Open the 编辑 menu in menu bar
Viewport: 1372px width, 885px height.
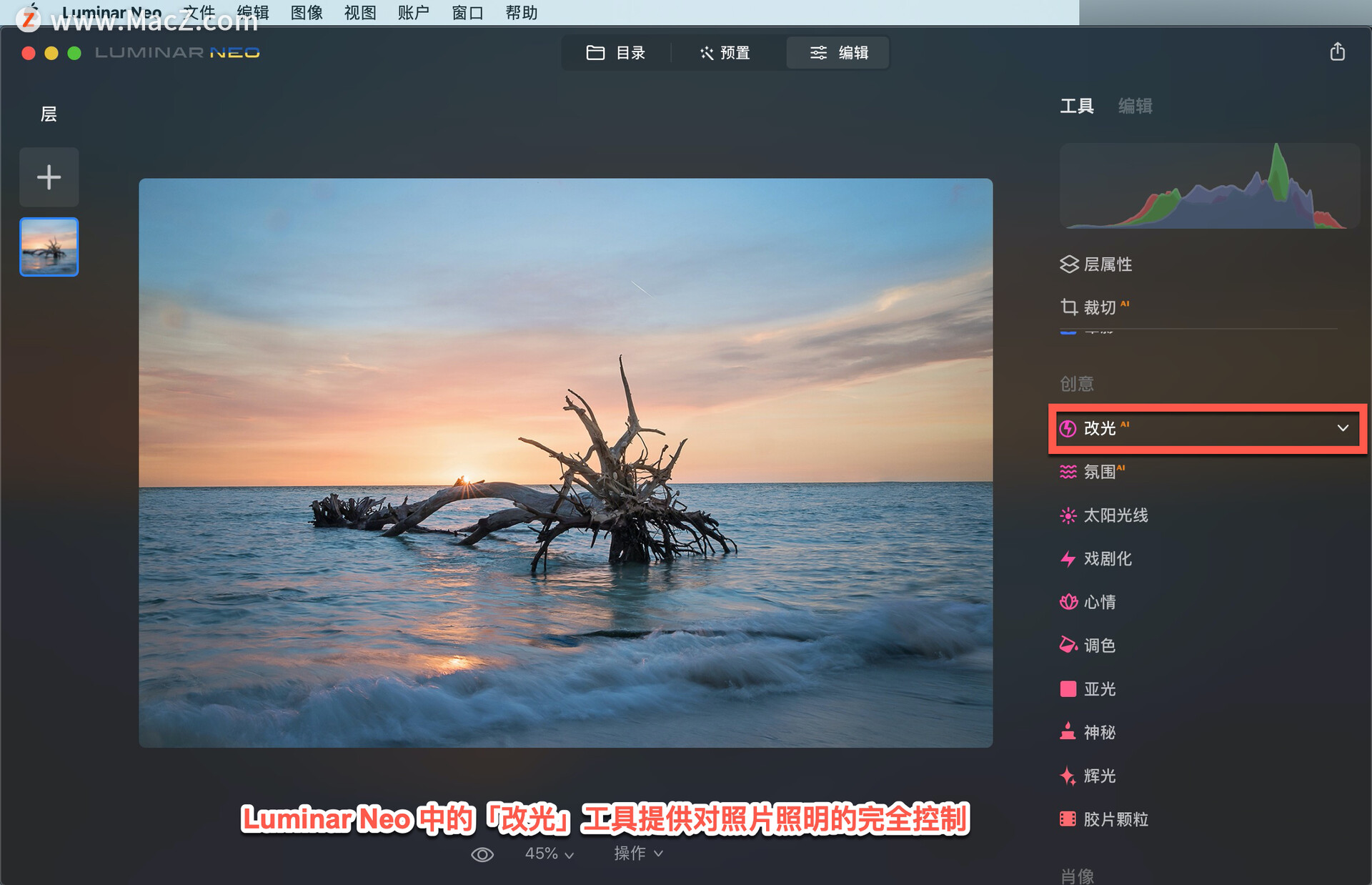click(x=253, y=13)
